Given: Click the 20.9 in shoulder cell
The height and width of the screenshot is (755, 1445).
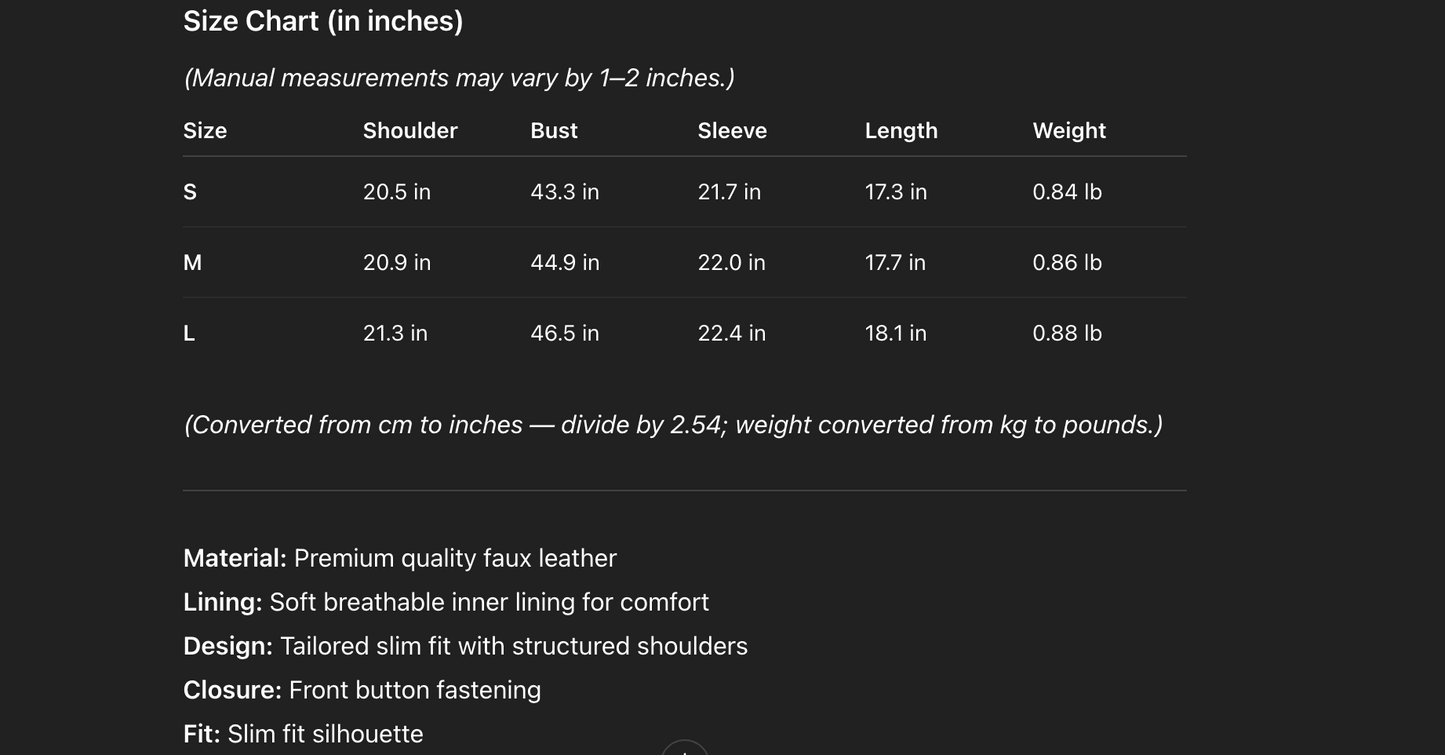Looking at the screenshot, I should (397, 263).
